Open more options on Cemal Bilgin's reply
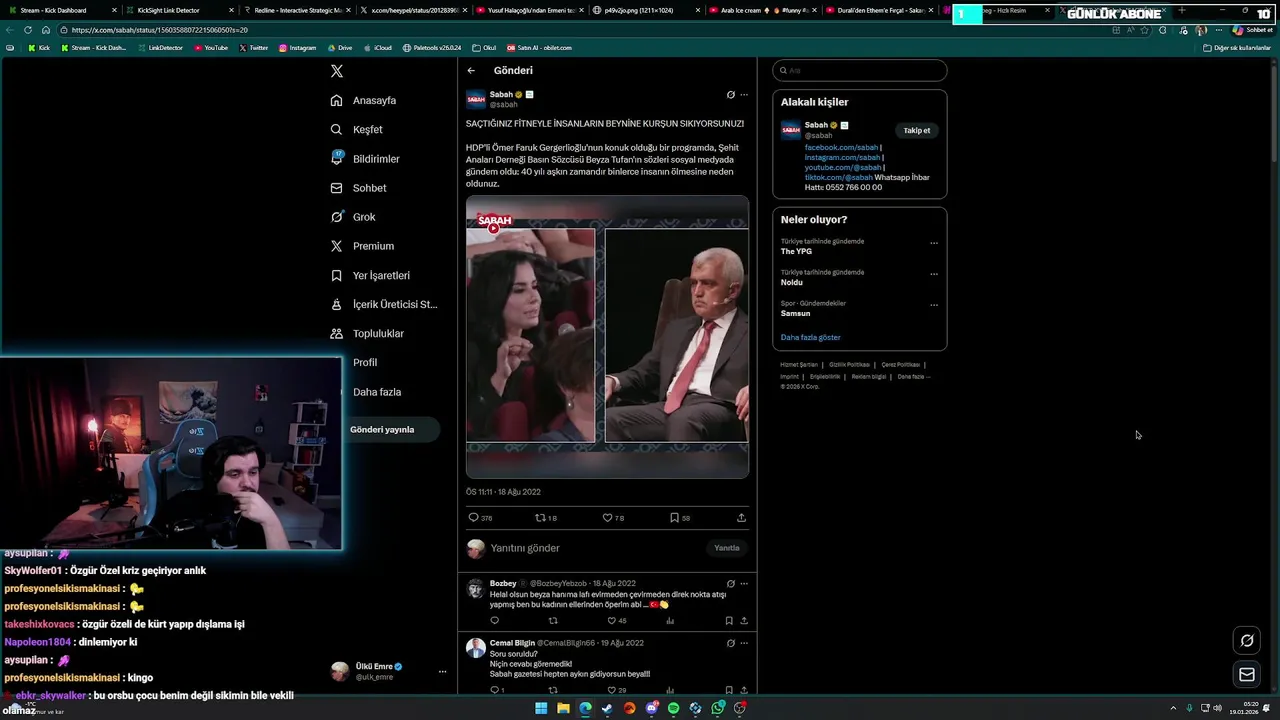 [x=744, y=643]
